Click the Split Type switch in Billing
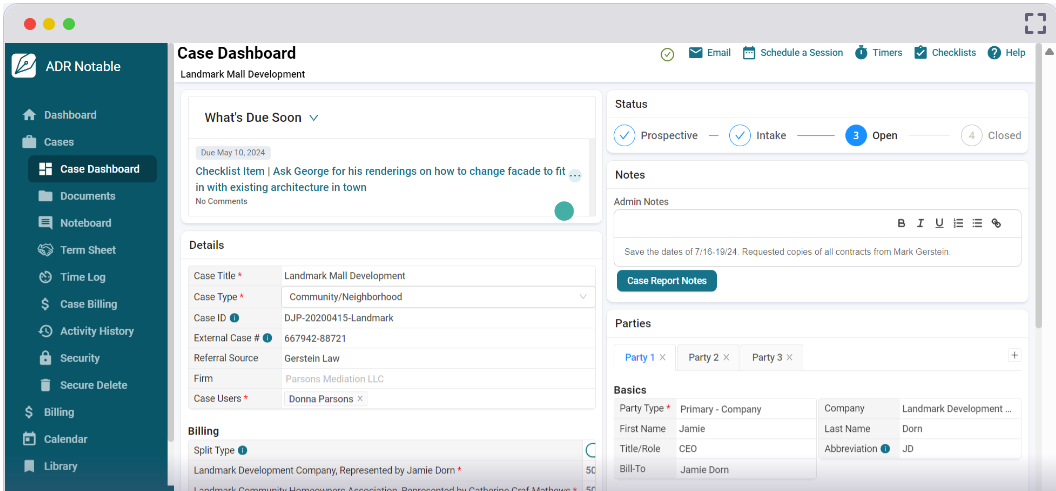Screen dimensions: 1056x491 coord(591,451)
